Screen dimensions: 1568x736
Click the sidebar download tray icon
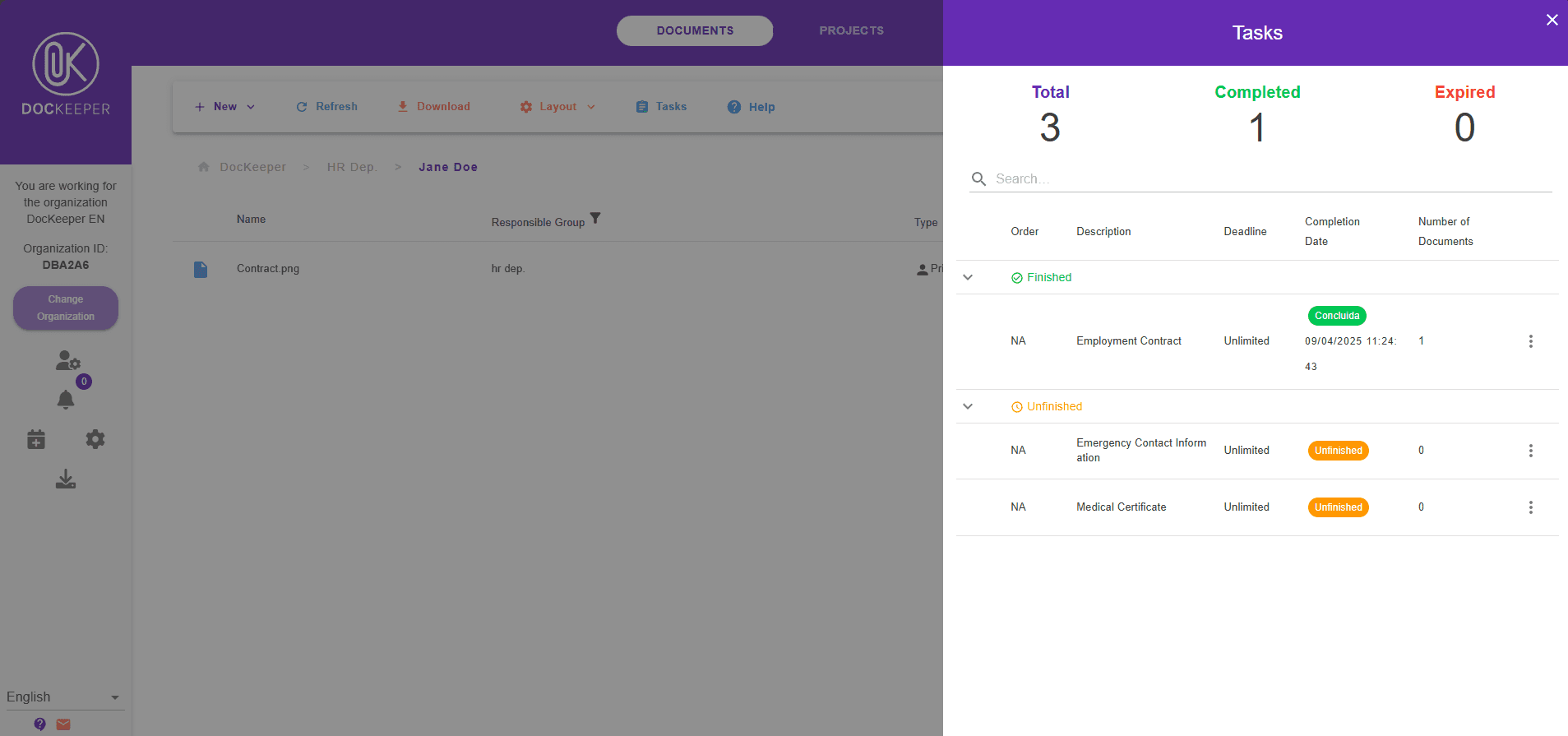point(66,479)
